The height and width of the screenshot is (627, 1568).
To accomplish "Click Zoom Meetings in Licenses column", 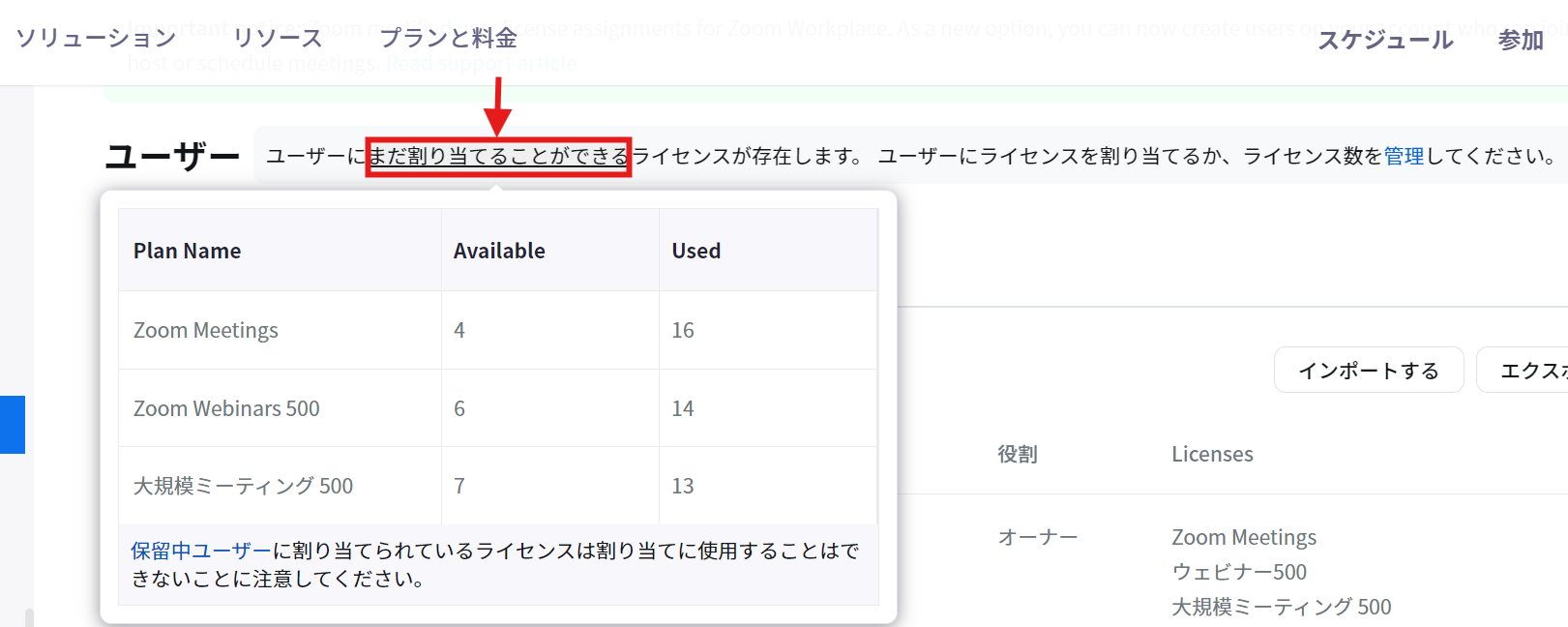I will pyautogui.click(x=1244, y=537).
